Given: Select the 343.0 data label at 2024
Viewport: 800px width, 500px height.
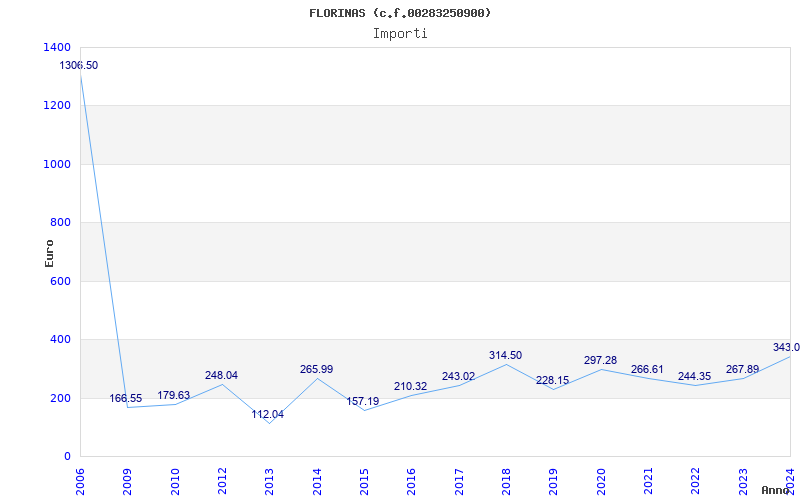Looking at the screenshot, I should click(x=786, y=347).
